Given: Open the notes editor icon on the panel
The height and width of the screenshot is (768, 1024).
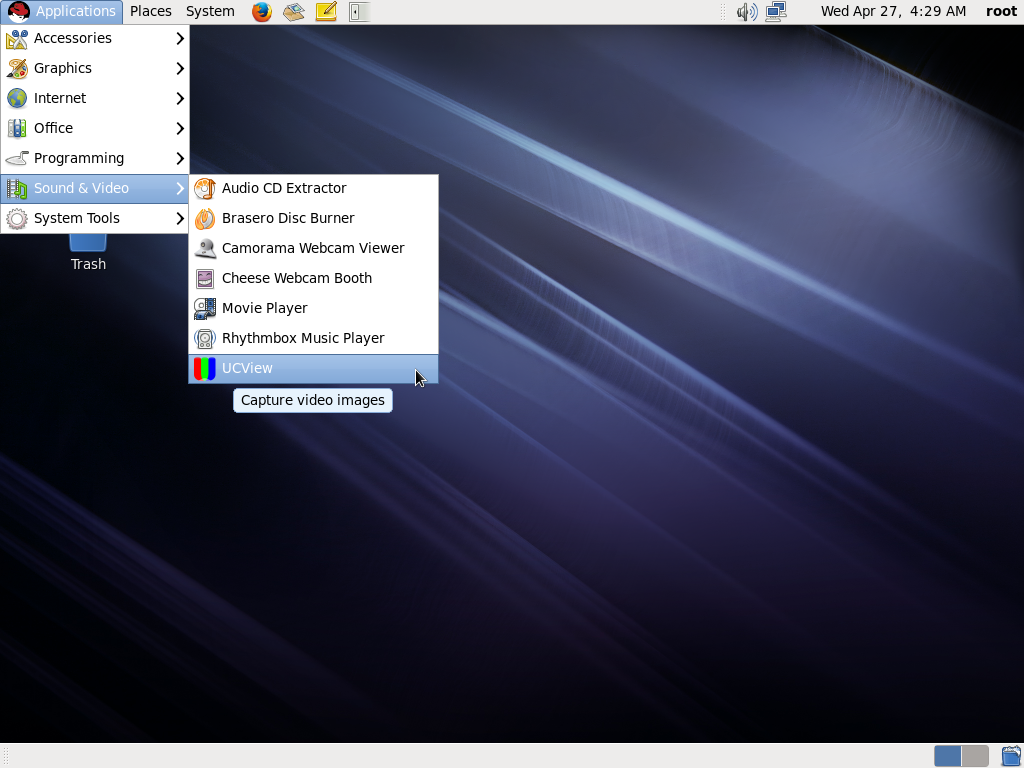Looking at the screenshot, I should (323, 12).
